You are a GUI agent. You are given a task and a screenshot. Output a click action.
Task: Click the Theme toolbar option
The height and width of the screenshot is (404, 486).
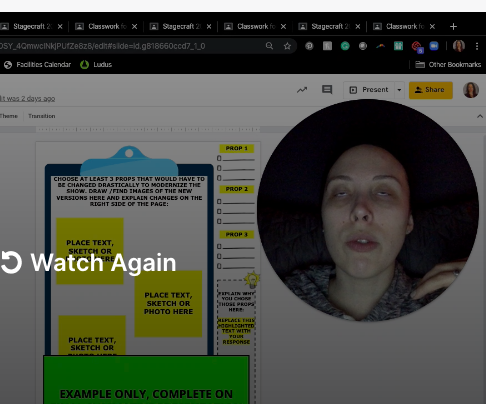coord(9,116)
